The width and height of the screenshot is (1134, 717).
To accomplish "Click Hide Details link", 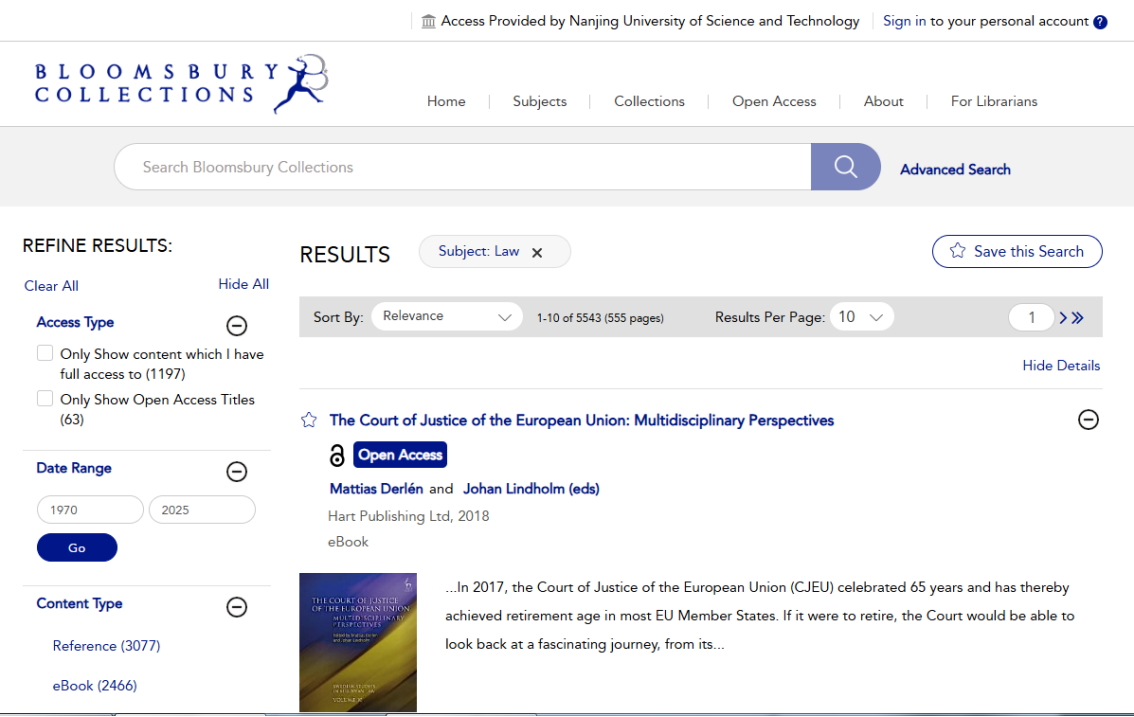I will [1061, 365].
